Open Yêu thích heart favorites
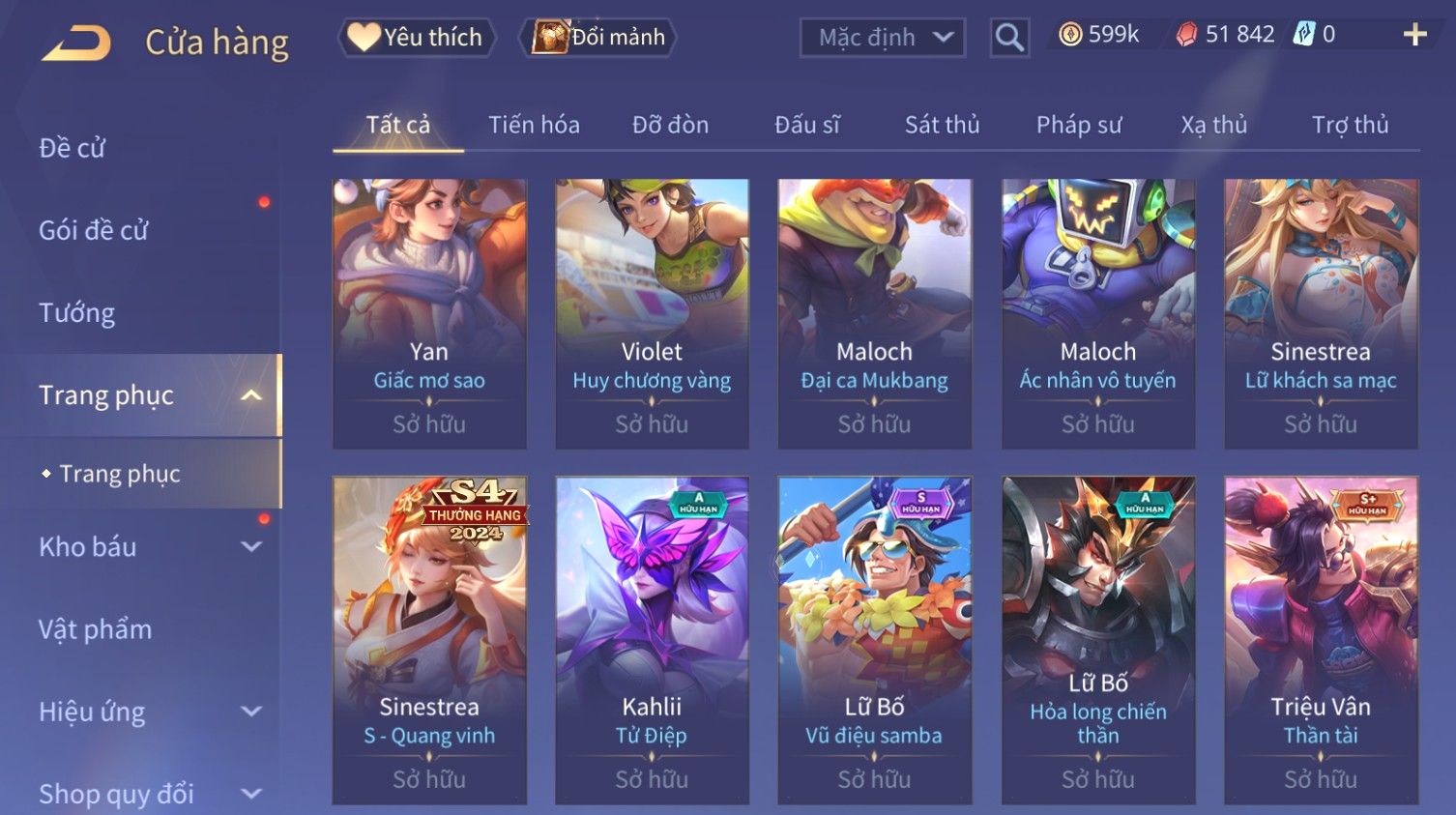This screenshot has width=1456, height=815. pos(417,38)
